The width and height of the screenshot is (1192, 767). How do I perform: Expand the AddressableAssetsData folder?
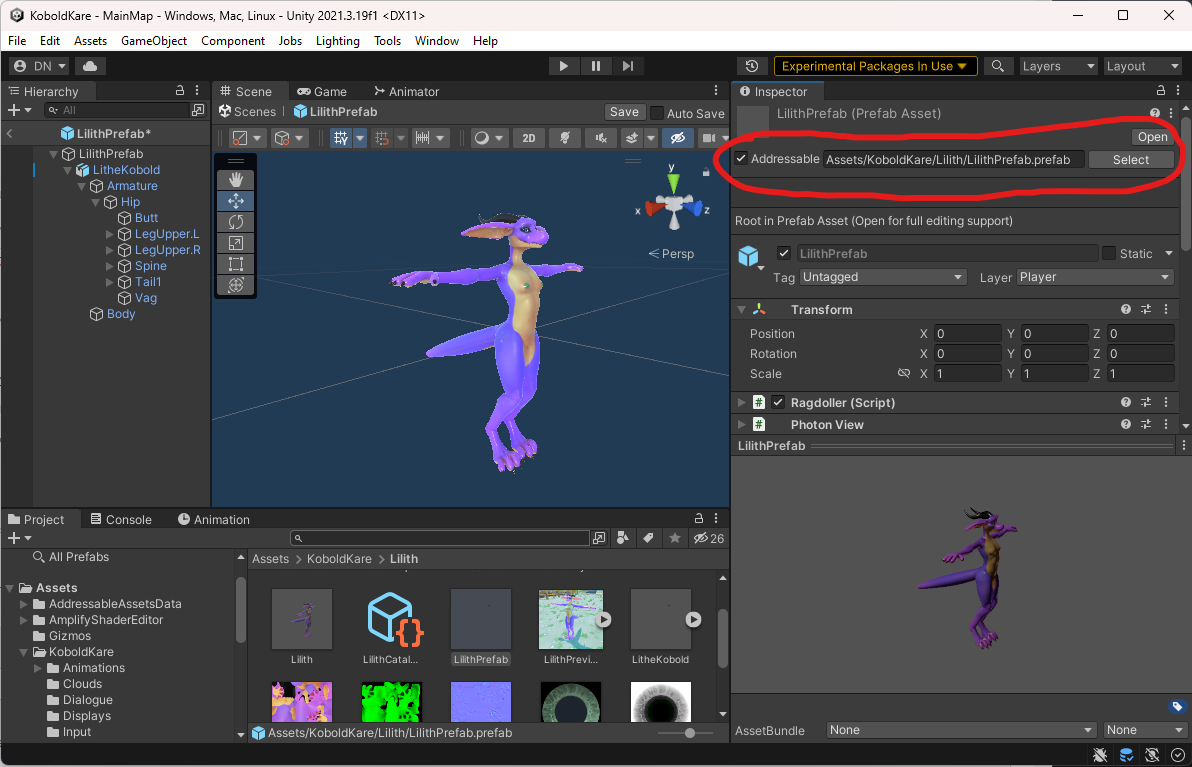24,604
